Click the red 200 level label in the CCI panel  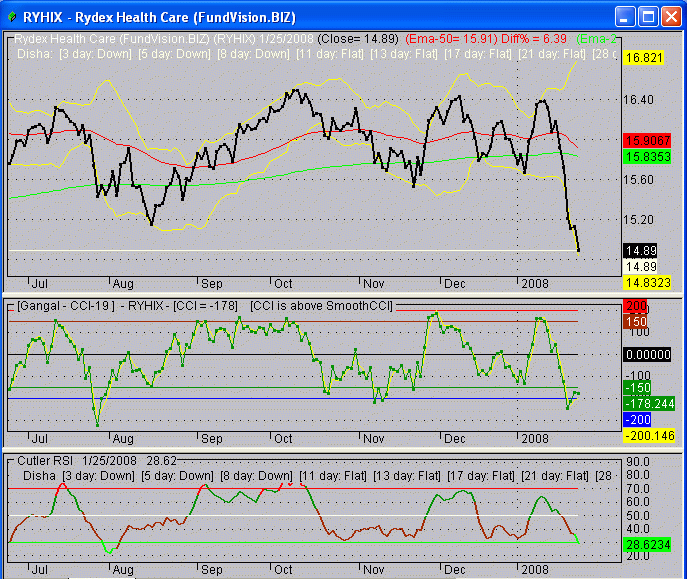[635, 306]
